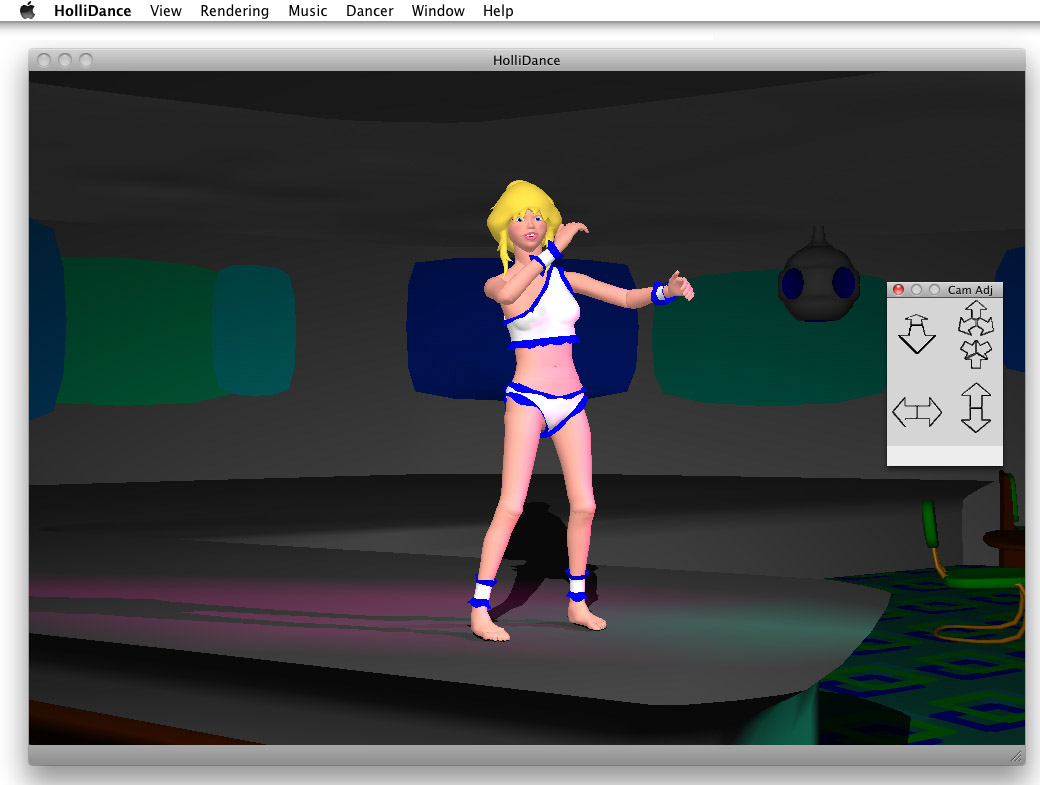Click the camera zoom in/out perspective arrow
The image size is (1040, 785).
pyautogui.click(x=917, y=334)
